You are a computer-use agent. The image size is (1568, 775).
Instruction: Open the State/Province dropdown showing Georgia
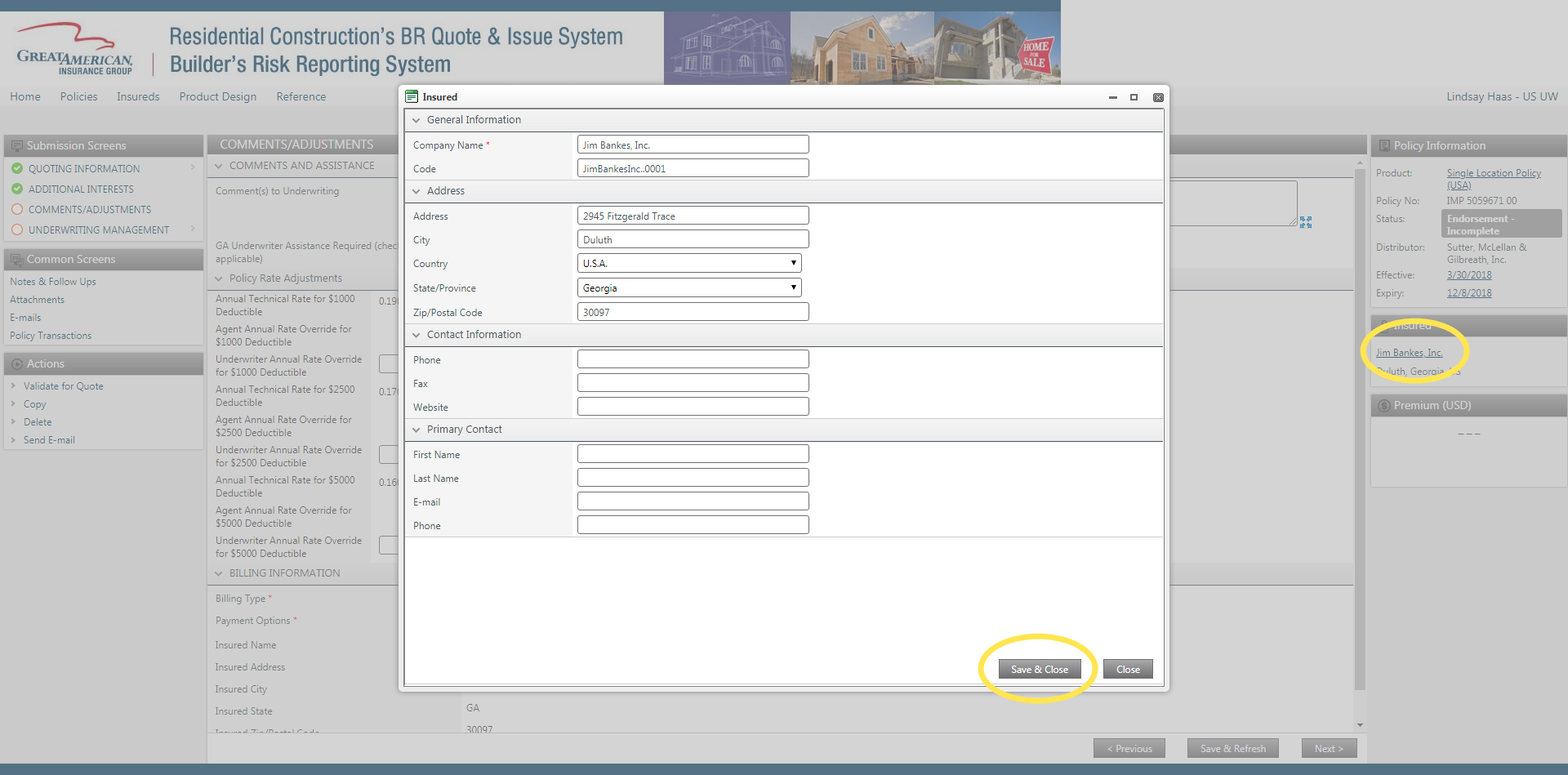(688, 287)
